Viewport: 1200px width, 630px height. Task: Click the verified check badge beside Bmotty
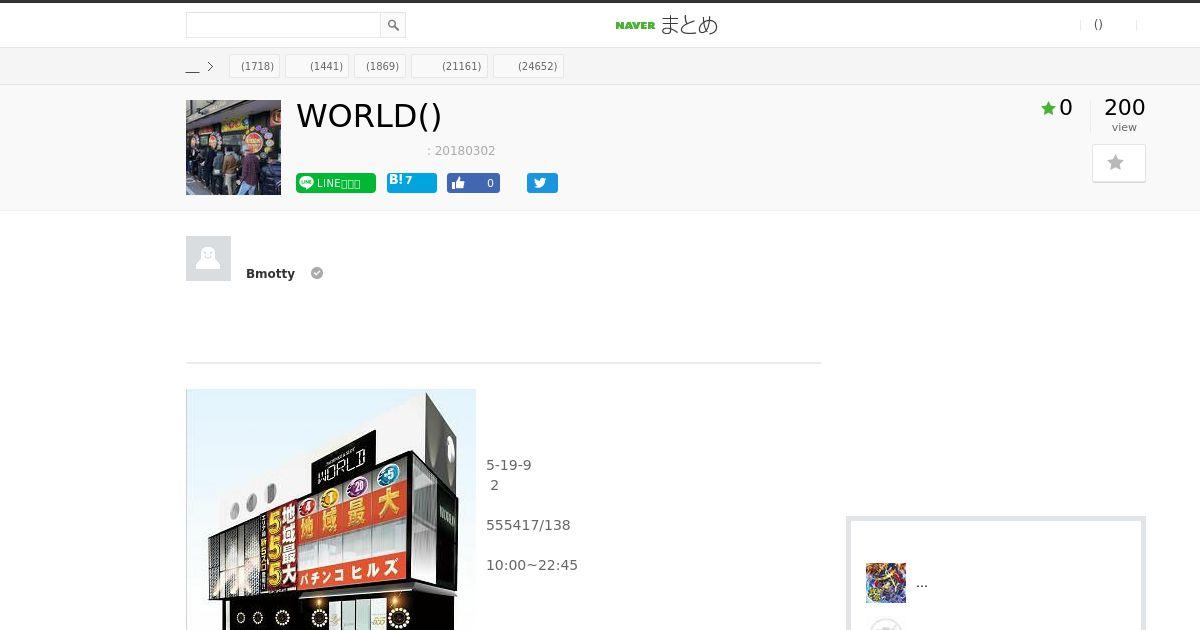coord(317,273)
